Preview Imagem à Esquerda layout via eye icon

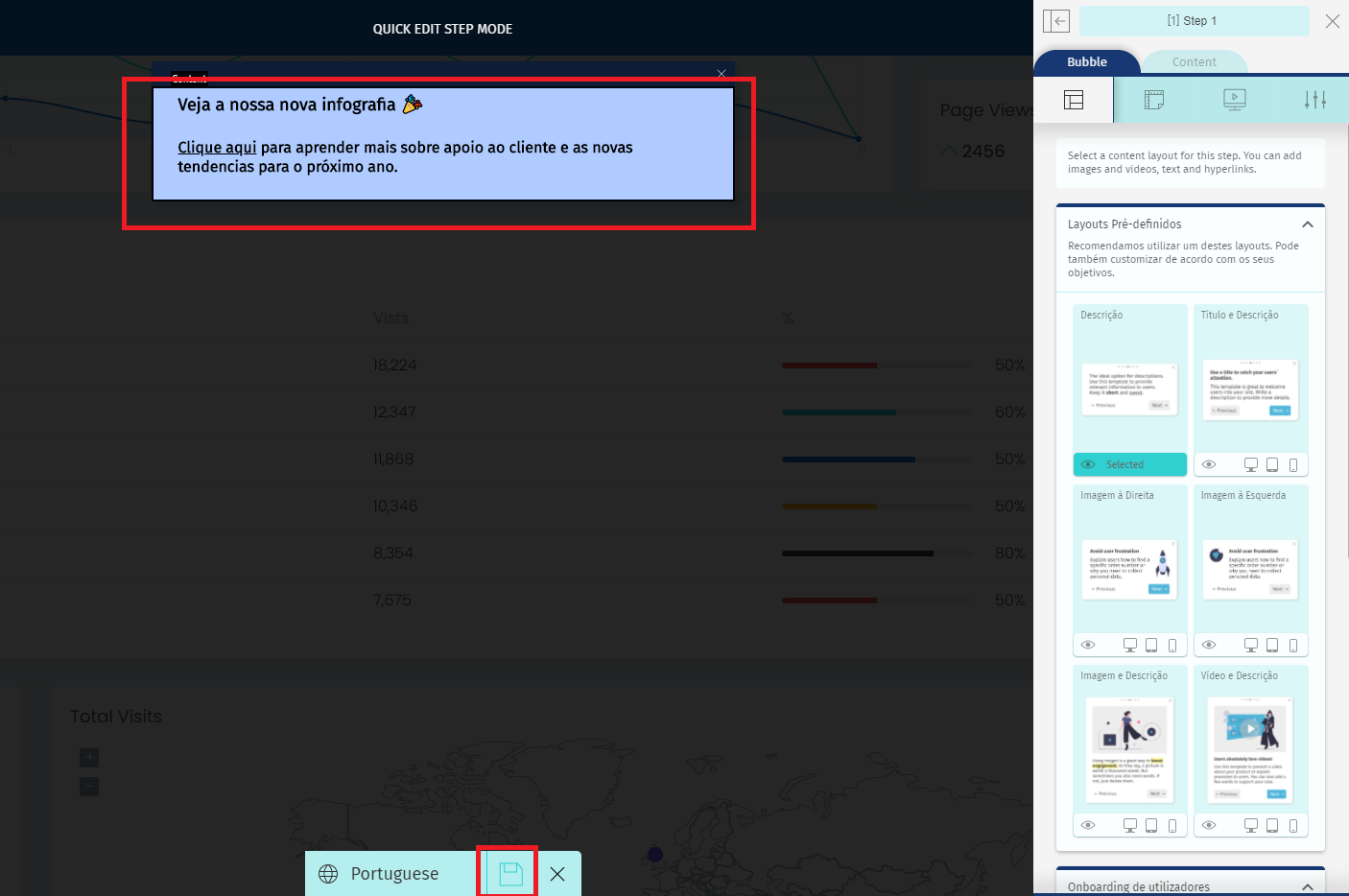(1209, 645)
